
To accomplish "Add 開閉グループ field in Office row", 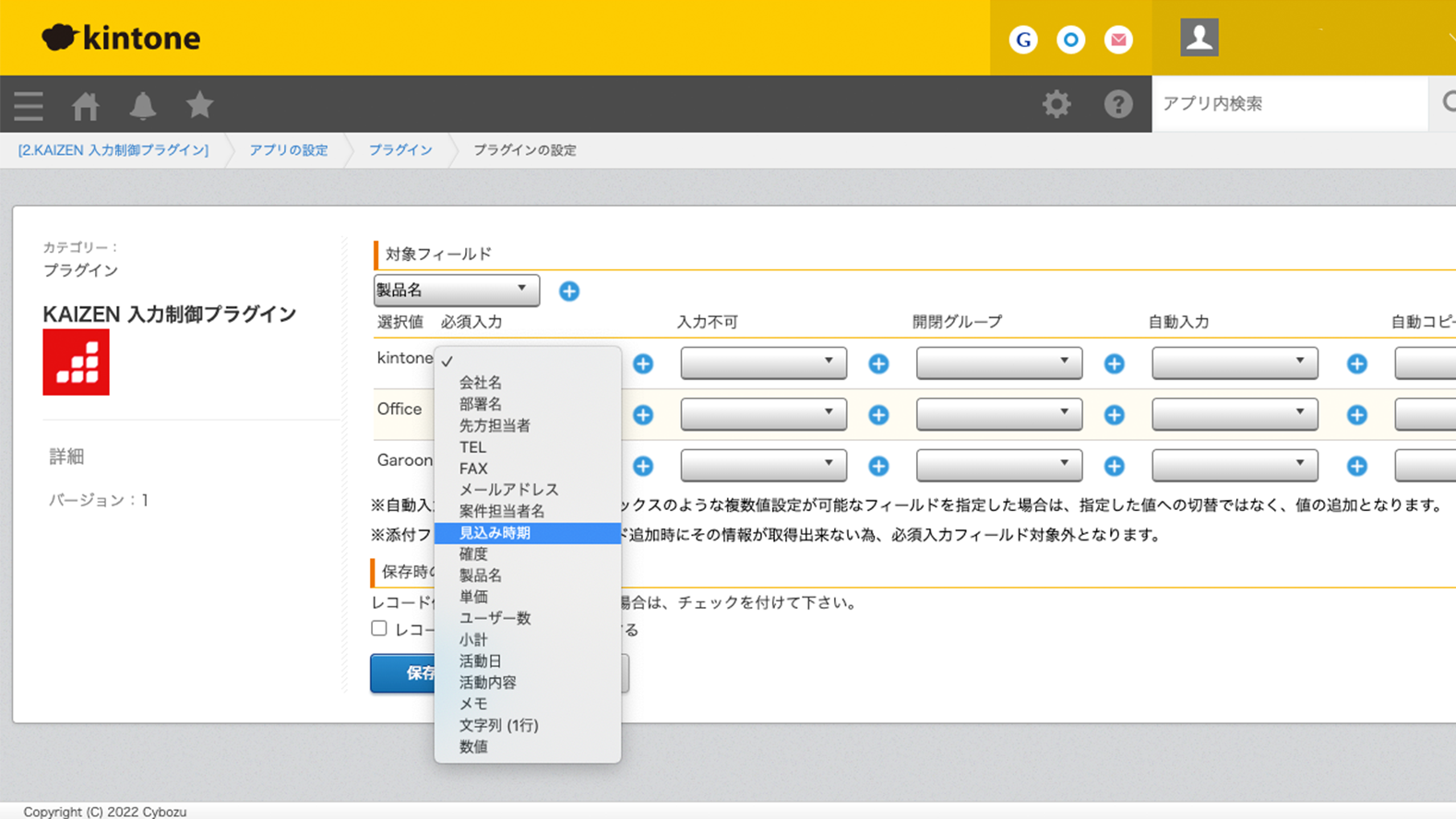I will [x=1115, y=415].
